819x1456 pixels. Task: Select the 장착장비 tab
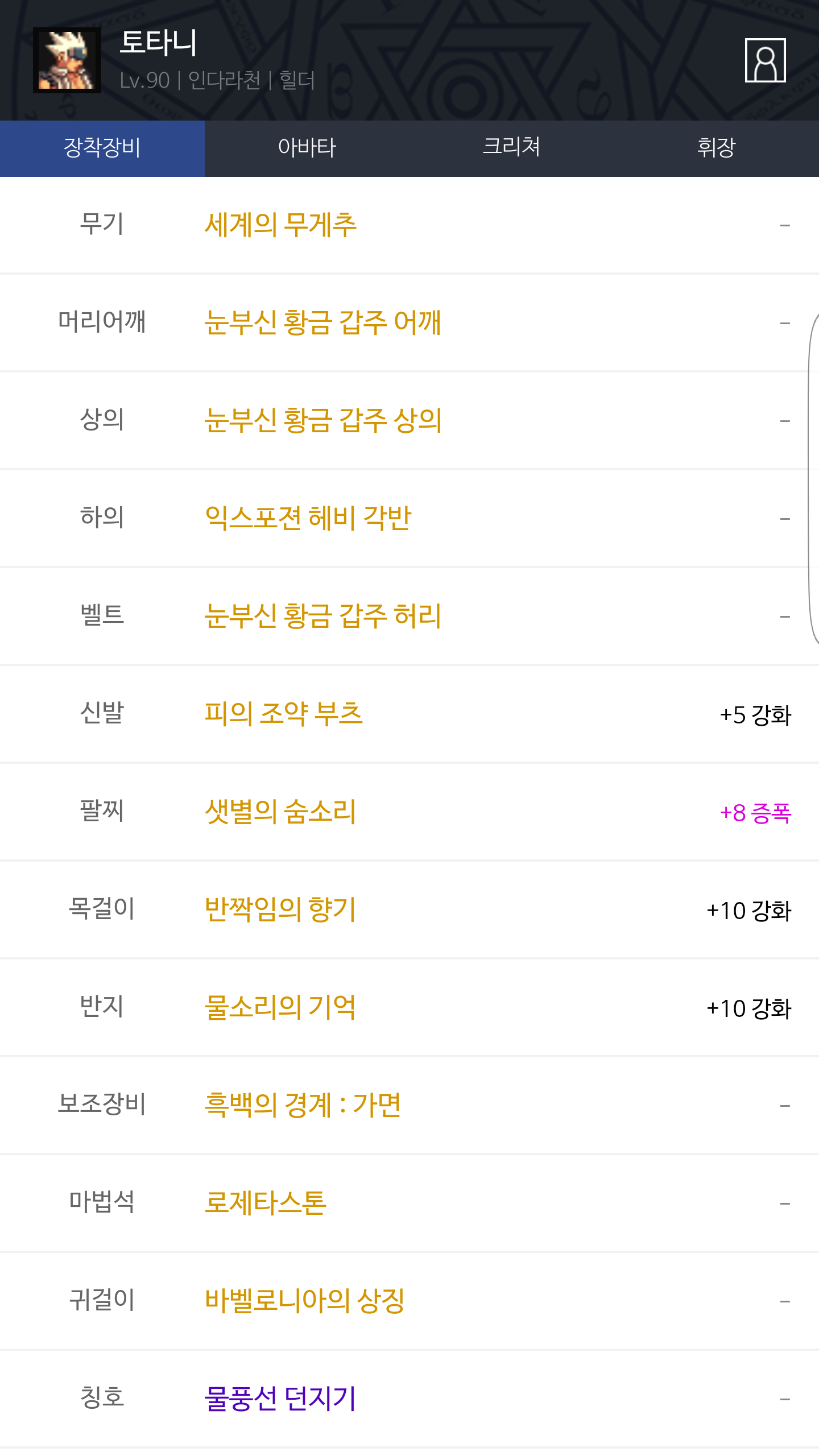click(102, 148)
